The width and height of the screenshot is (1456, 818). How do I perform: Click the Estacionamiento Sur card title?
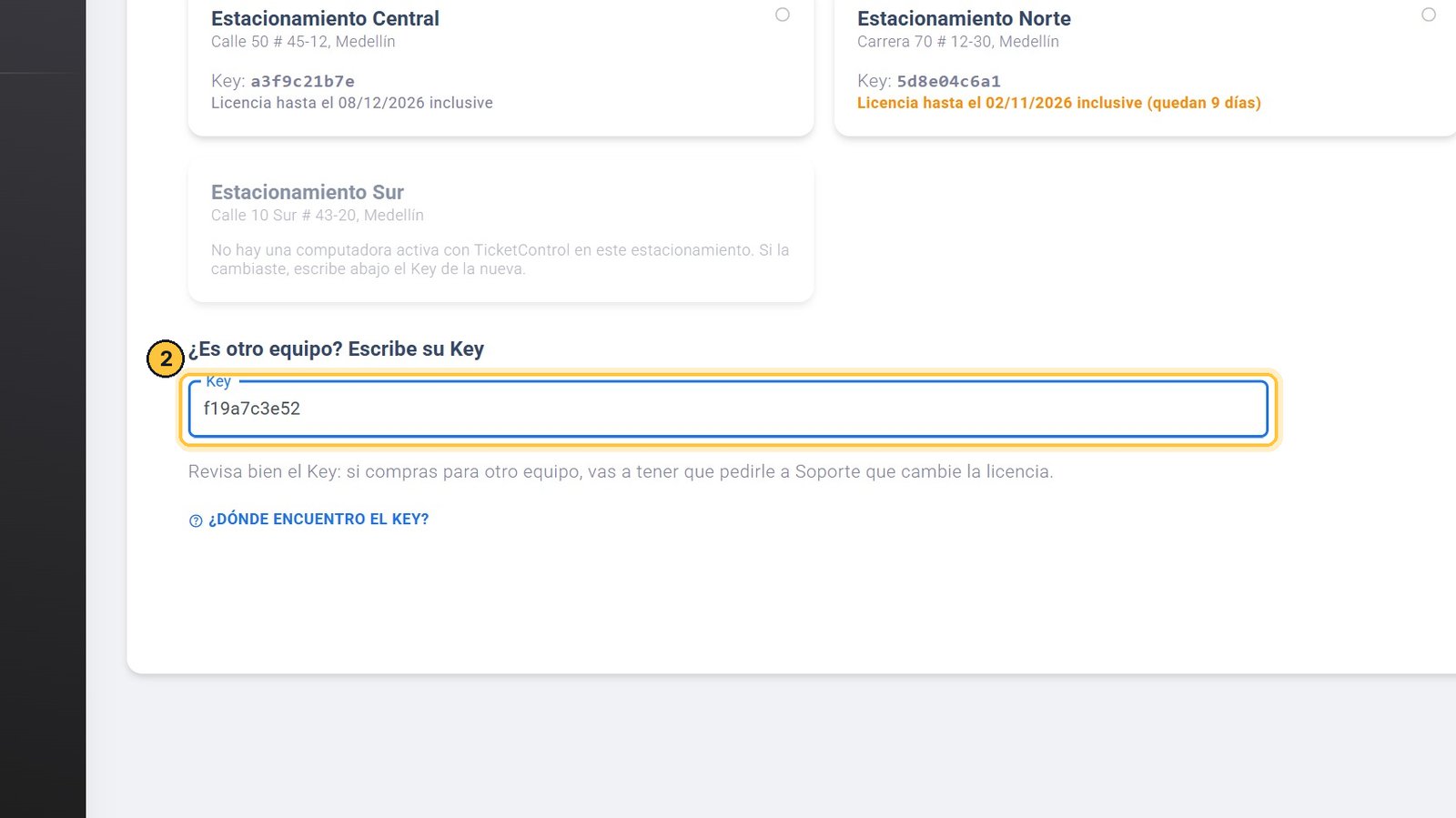308,192
